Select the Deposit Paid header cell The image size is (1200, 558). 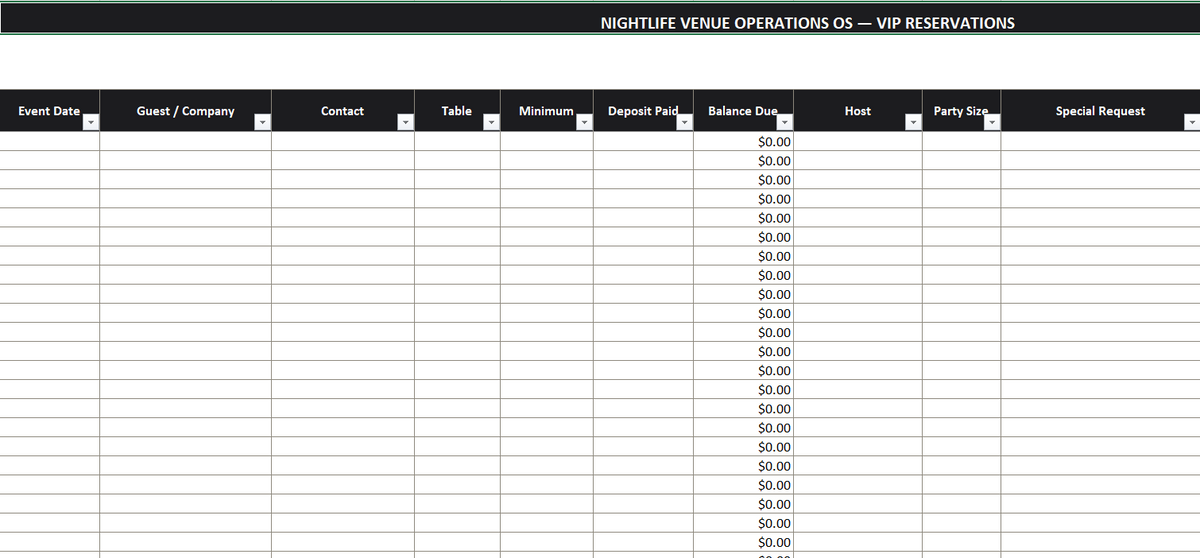tap(643, 111)
